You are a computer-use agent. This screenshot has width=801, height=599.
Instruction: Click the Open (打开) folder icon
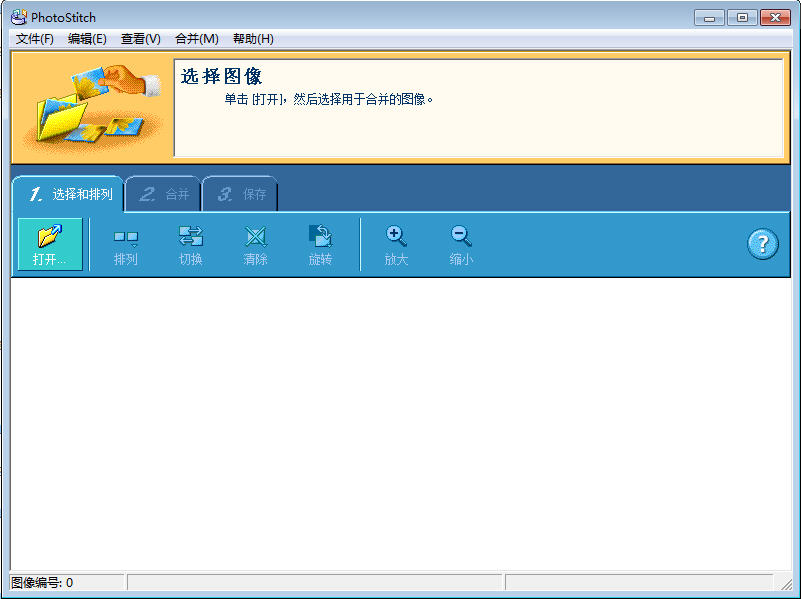(50, 237)
